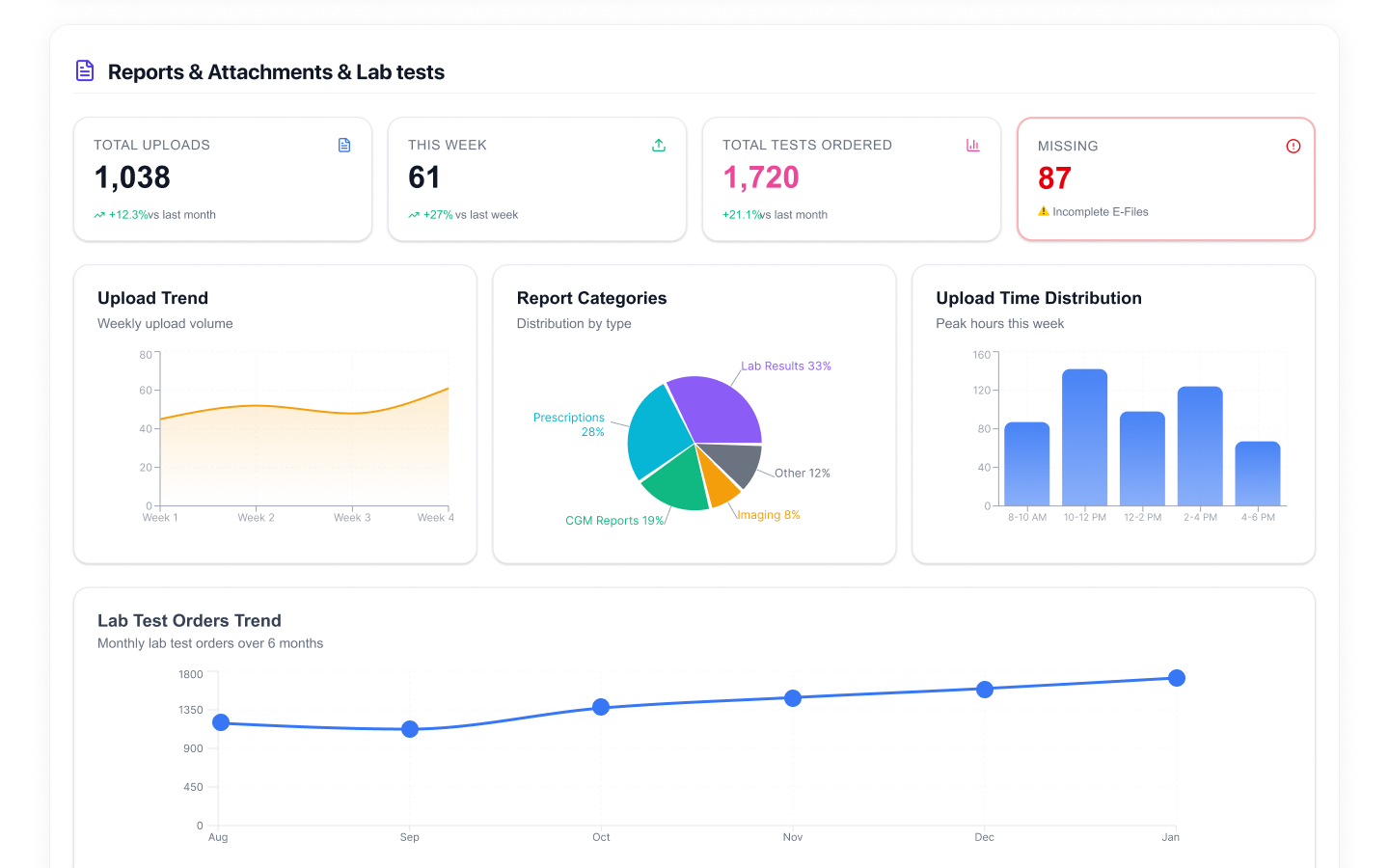Click the file icon in Total Uploads card
This screenshot has width=1389, height=868.
(344, 145)
